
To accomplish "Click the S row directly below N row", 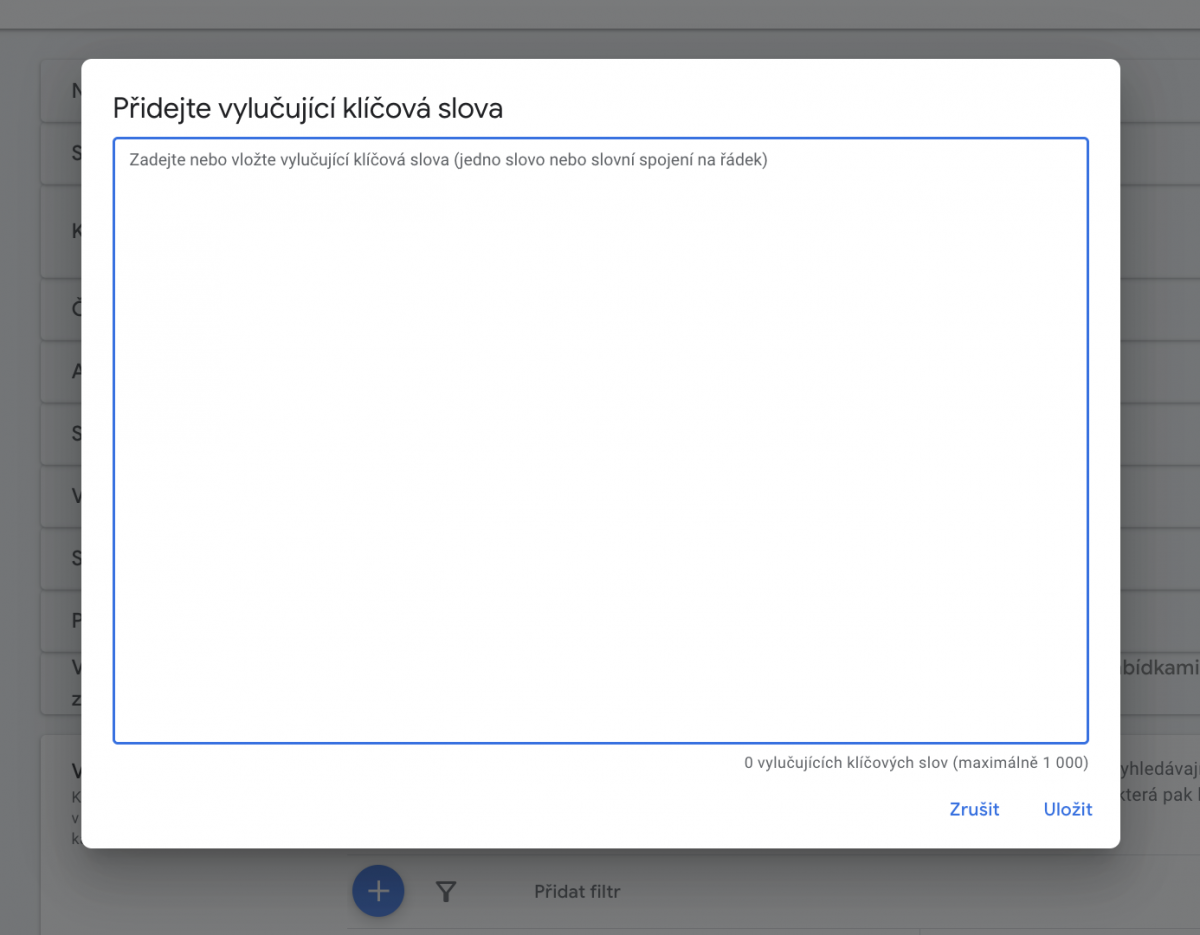I will coord(62,153).
